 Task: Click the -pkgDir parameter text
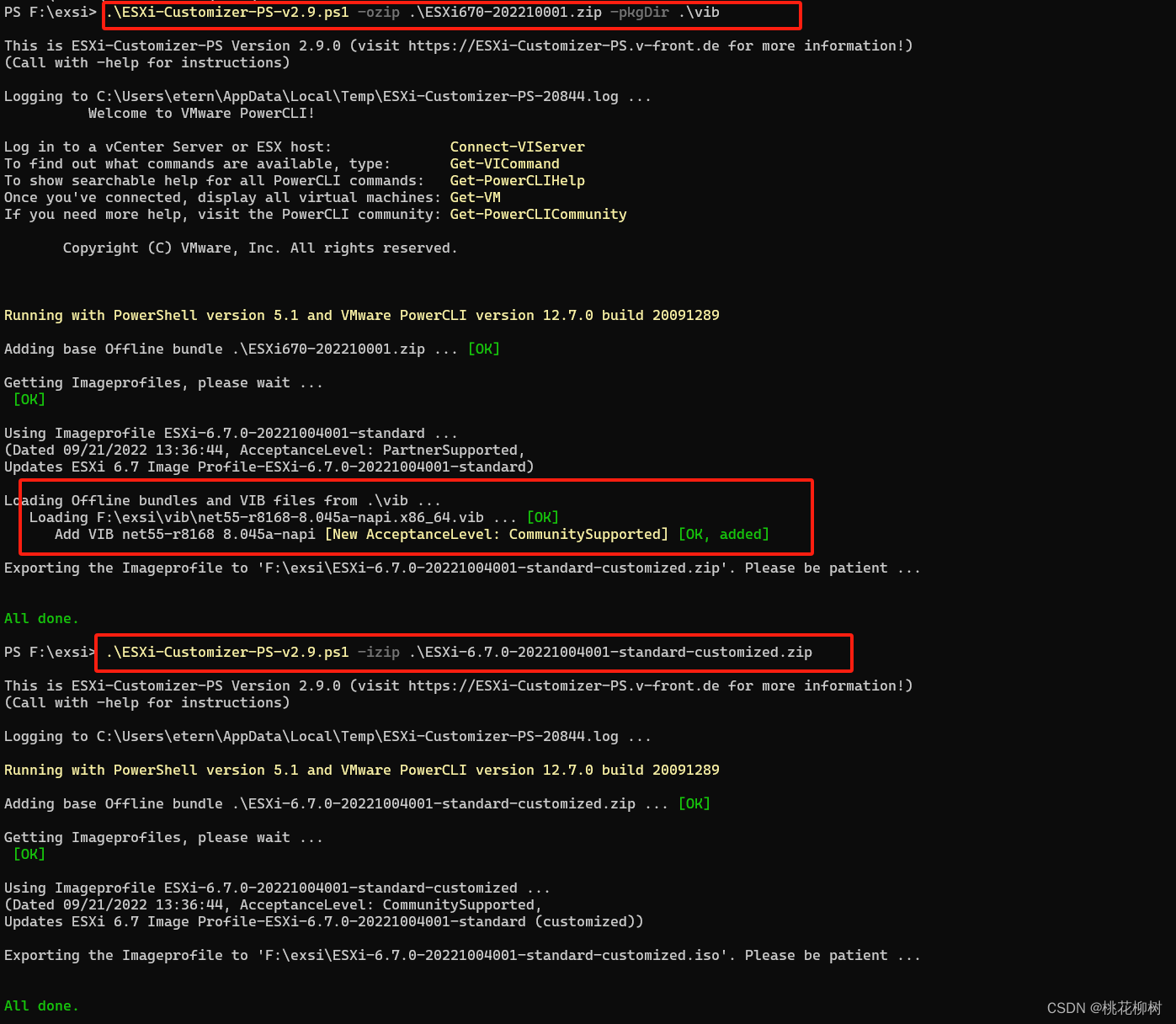(640, 13)
